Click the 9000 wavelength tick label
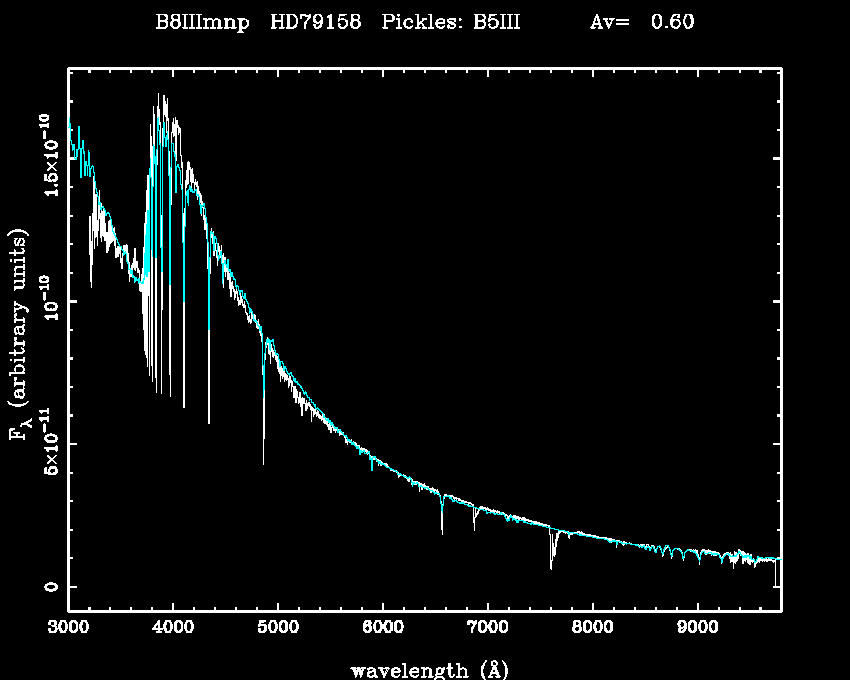The width and height of the screenshot is (850, 680). pos(697,630)
